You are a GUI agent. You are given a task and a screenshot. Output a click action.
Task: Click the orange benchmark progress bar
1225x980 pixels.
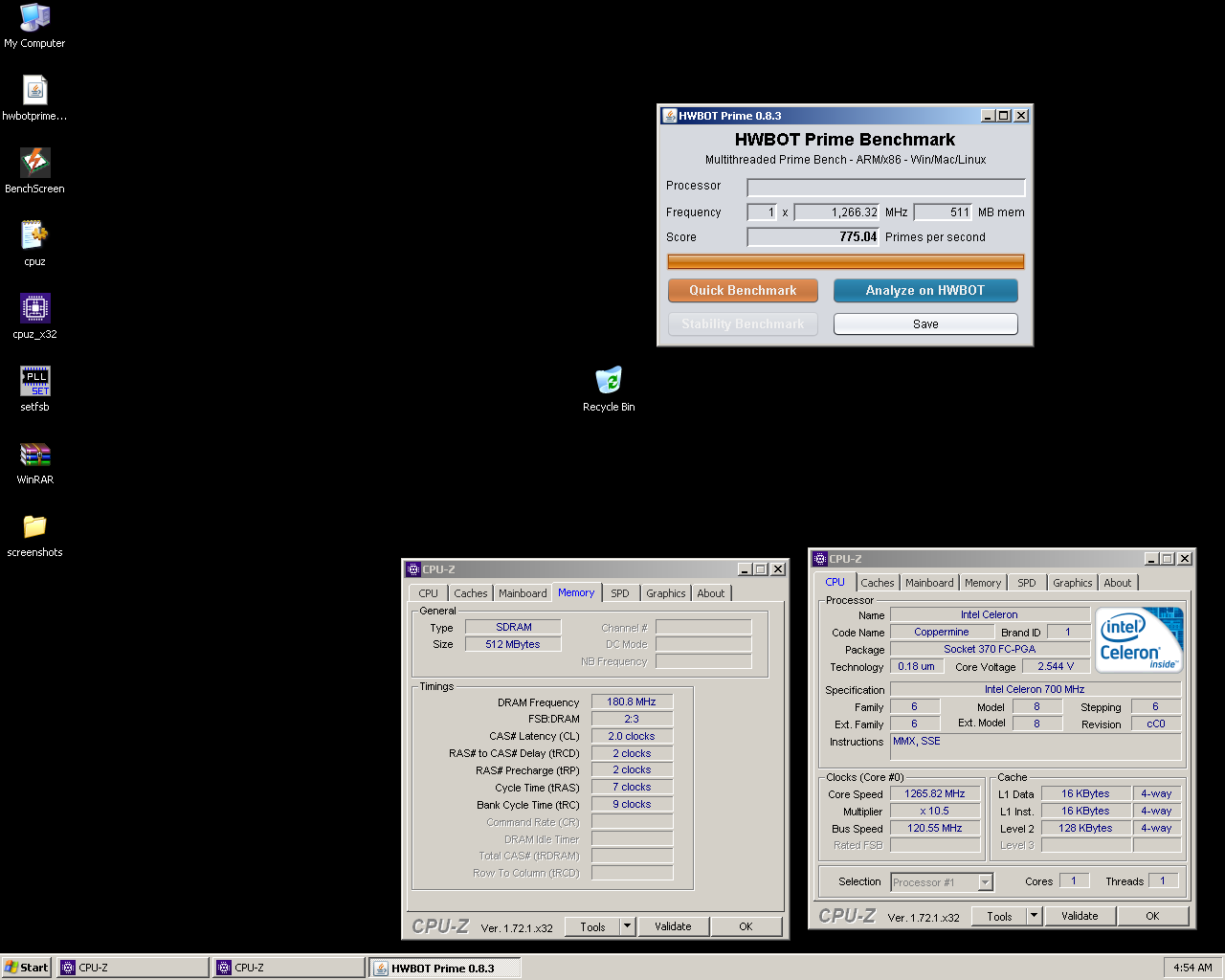(846, 262)
